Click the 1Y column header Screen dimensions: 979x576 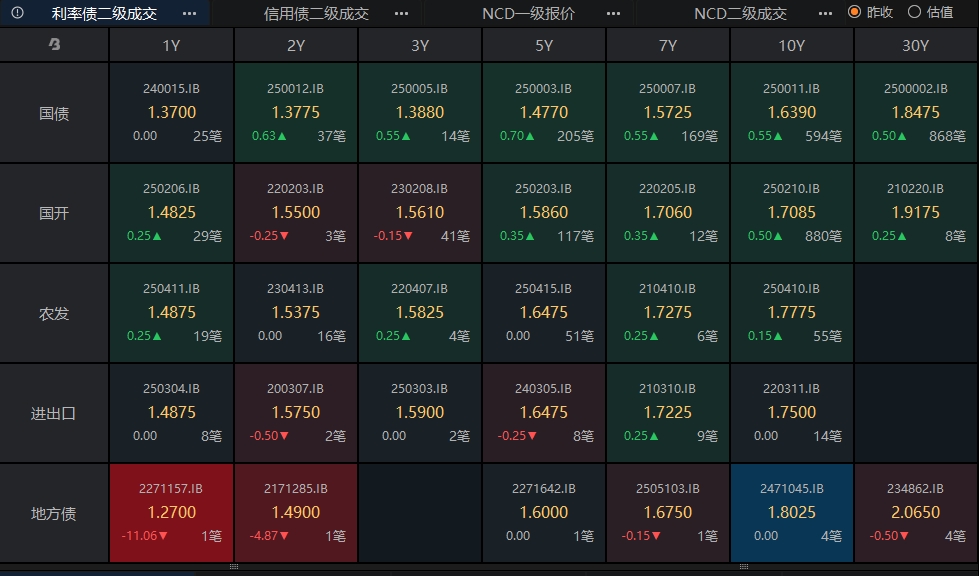171,45
